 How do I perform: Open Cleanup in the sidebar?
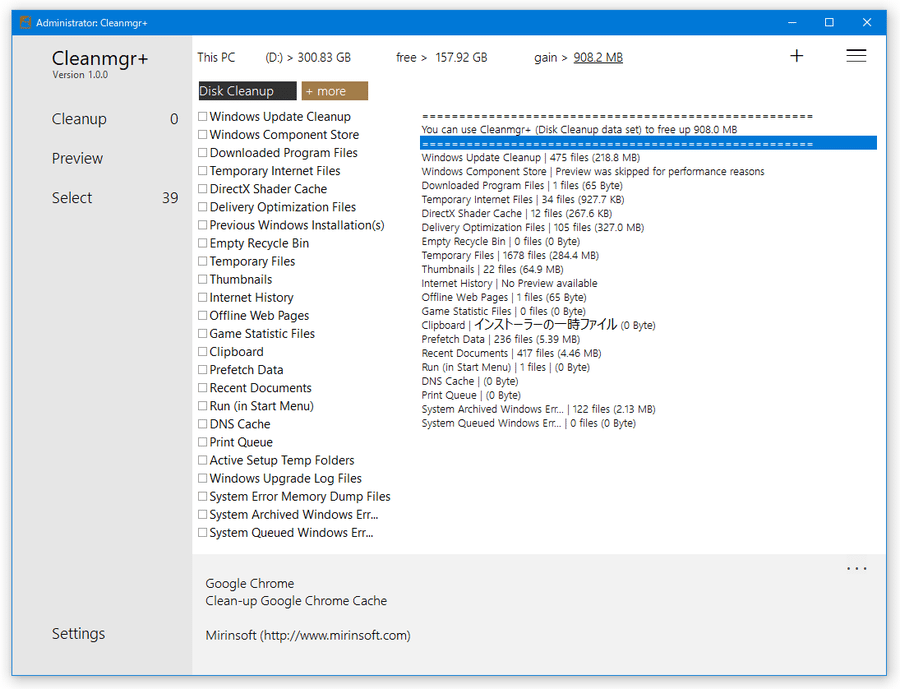79,119
